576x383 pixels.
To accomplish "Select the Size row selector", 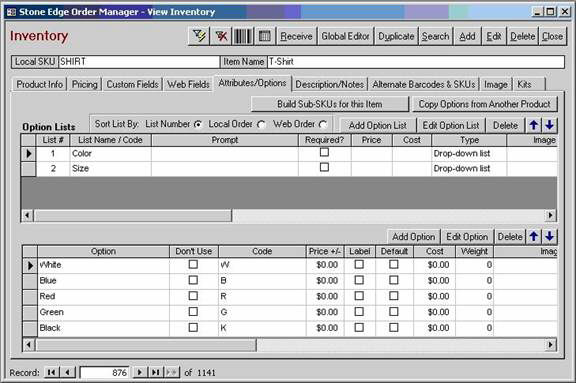I will tap(28, 169).
